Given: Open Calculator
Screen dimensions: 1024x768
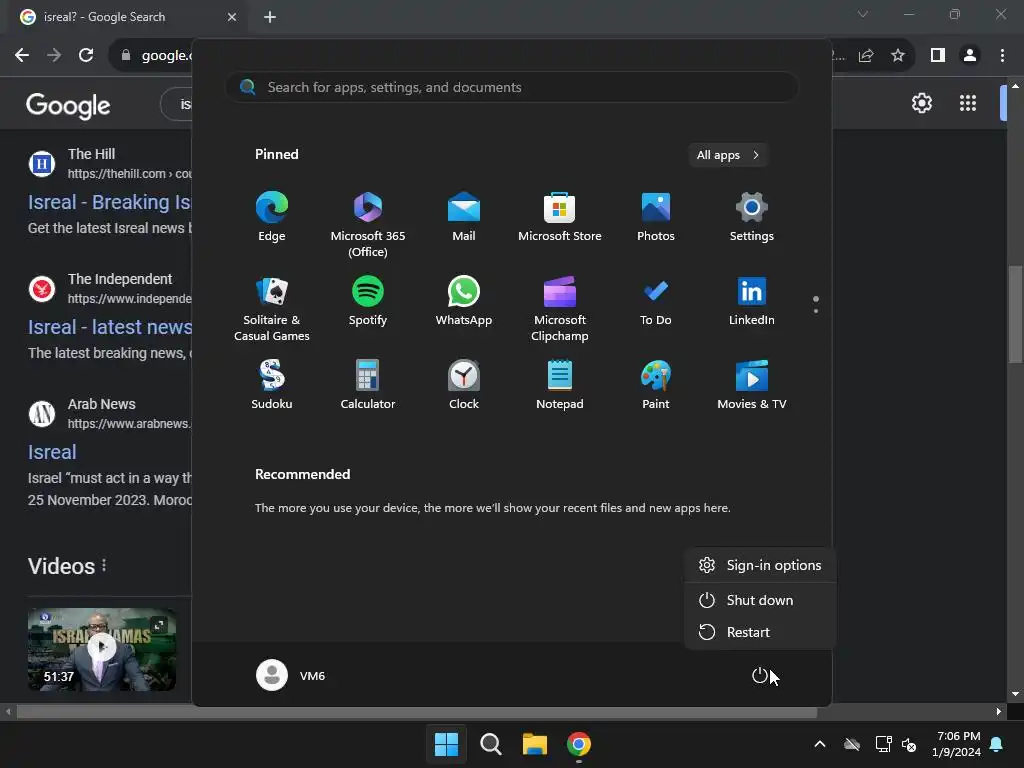Looking at the screenshot, I should (368, 385).
